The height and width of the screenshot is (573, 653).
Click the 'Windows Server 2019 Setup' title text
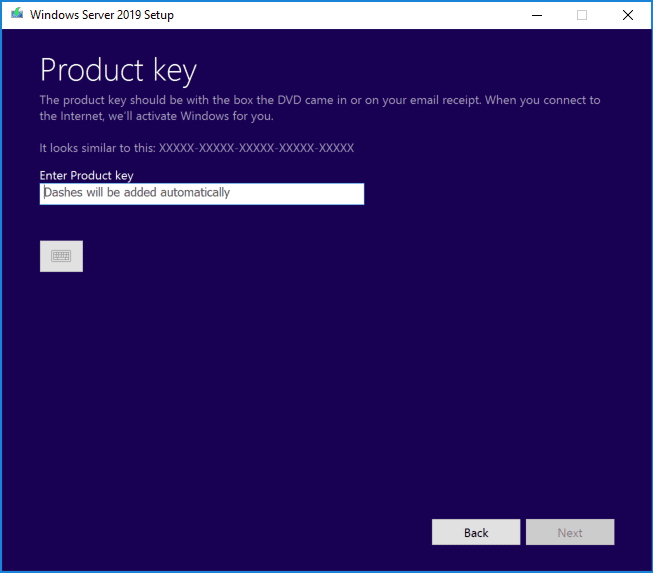[x=102, y=15]
